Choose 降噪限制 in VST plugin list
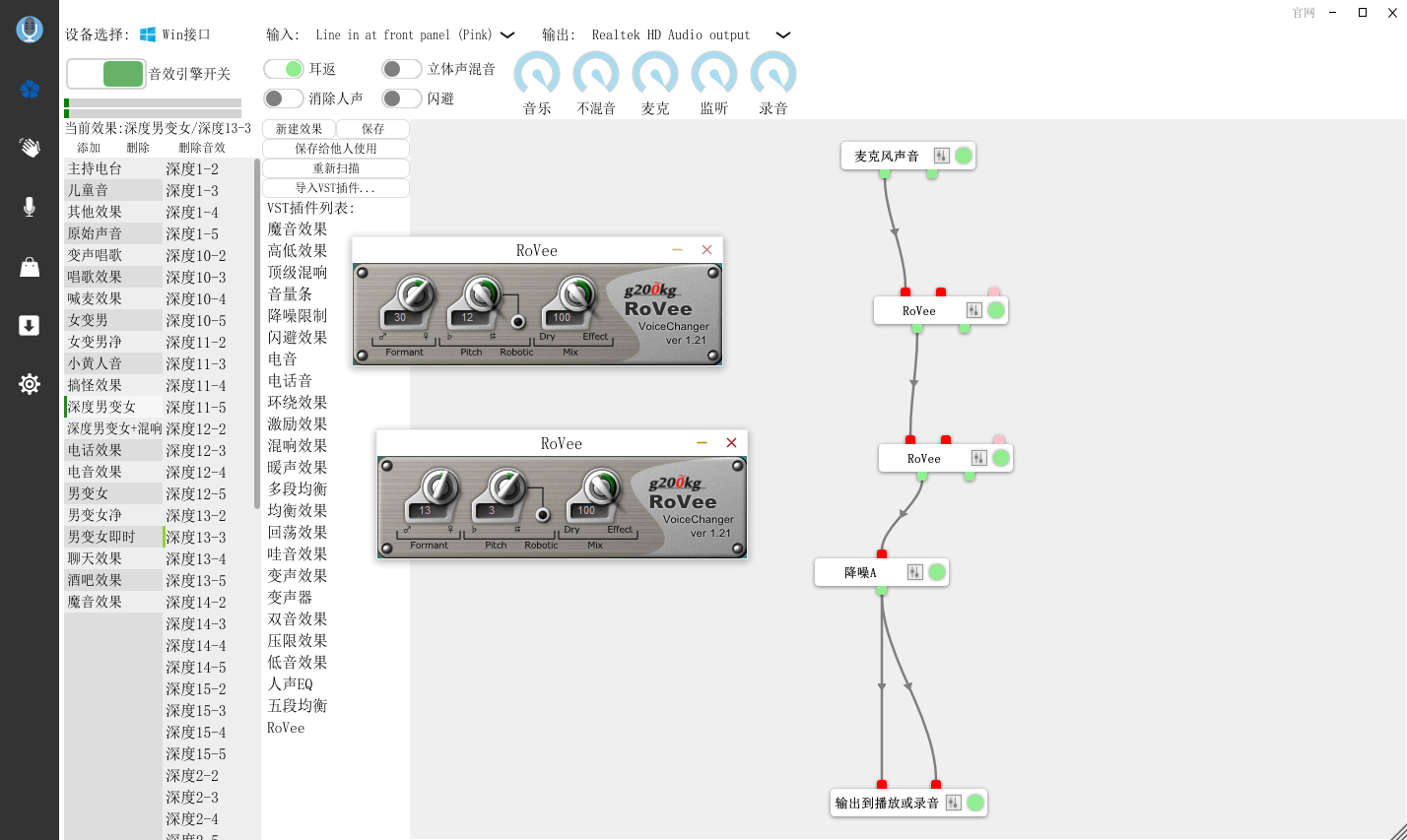The width and height of the screenshot is (1407, 840). [x=298, y=316]
